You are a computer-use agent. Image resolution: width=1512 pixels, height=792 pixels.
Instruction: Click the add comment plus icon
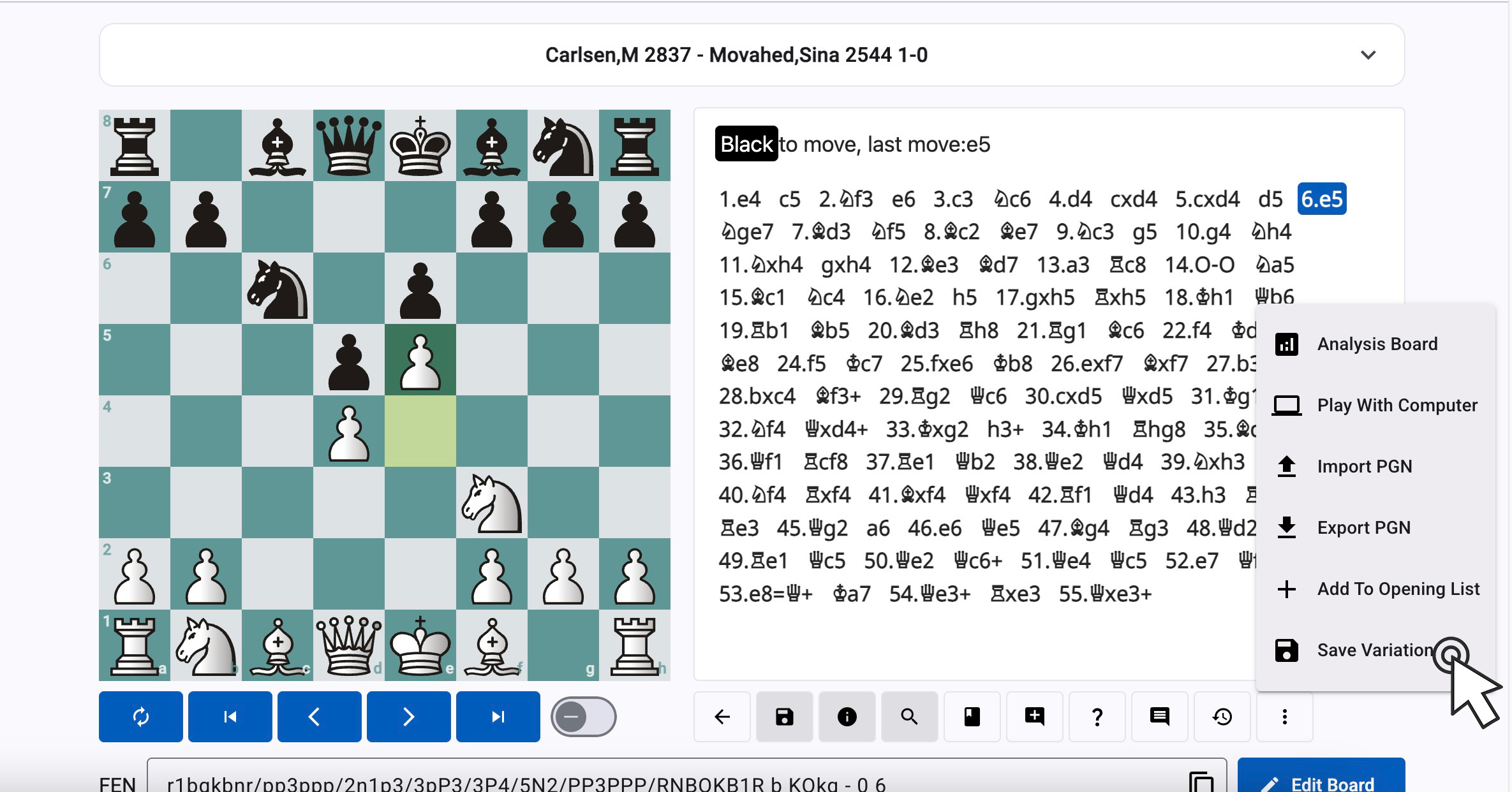coord(1034,717)
